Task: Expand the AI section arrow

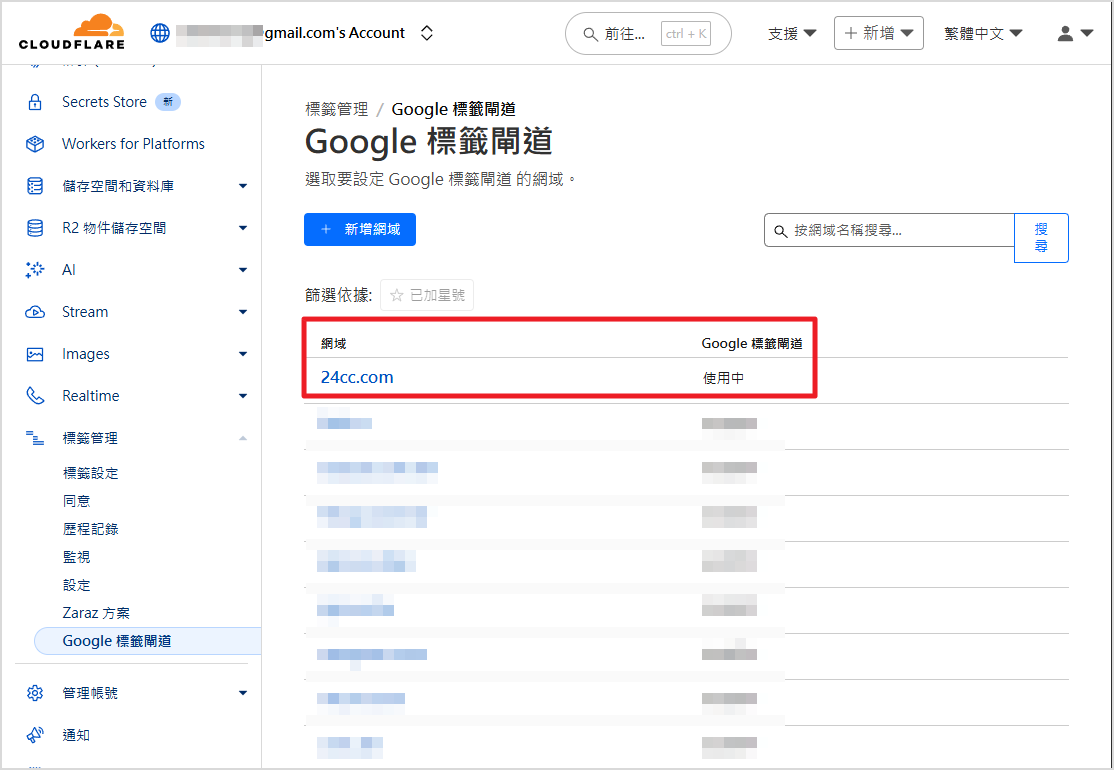Action: tap(243, 270)
